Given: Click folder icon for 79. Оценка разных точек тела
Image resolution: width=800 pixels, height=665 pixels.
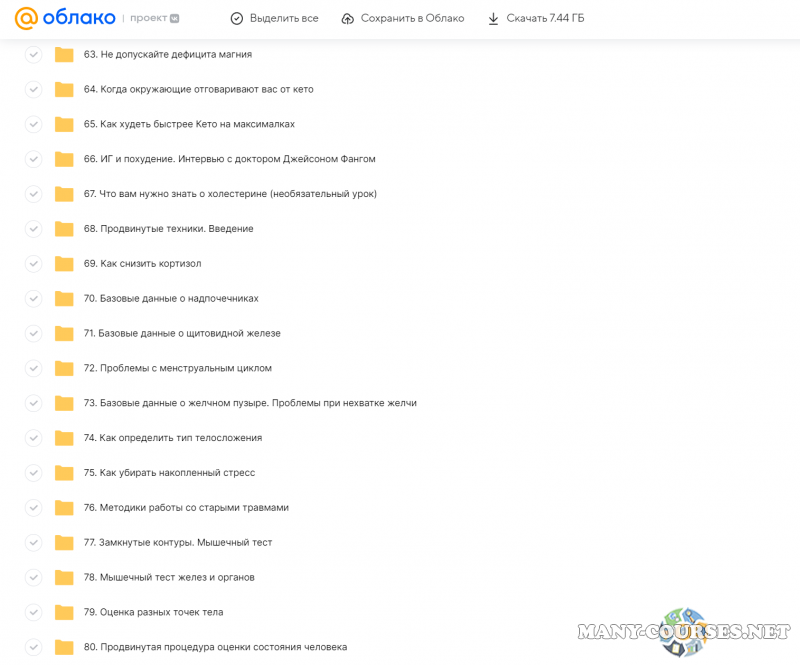Looking at the screenshot, I should [x=64, y=612].
